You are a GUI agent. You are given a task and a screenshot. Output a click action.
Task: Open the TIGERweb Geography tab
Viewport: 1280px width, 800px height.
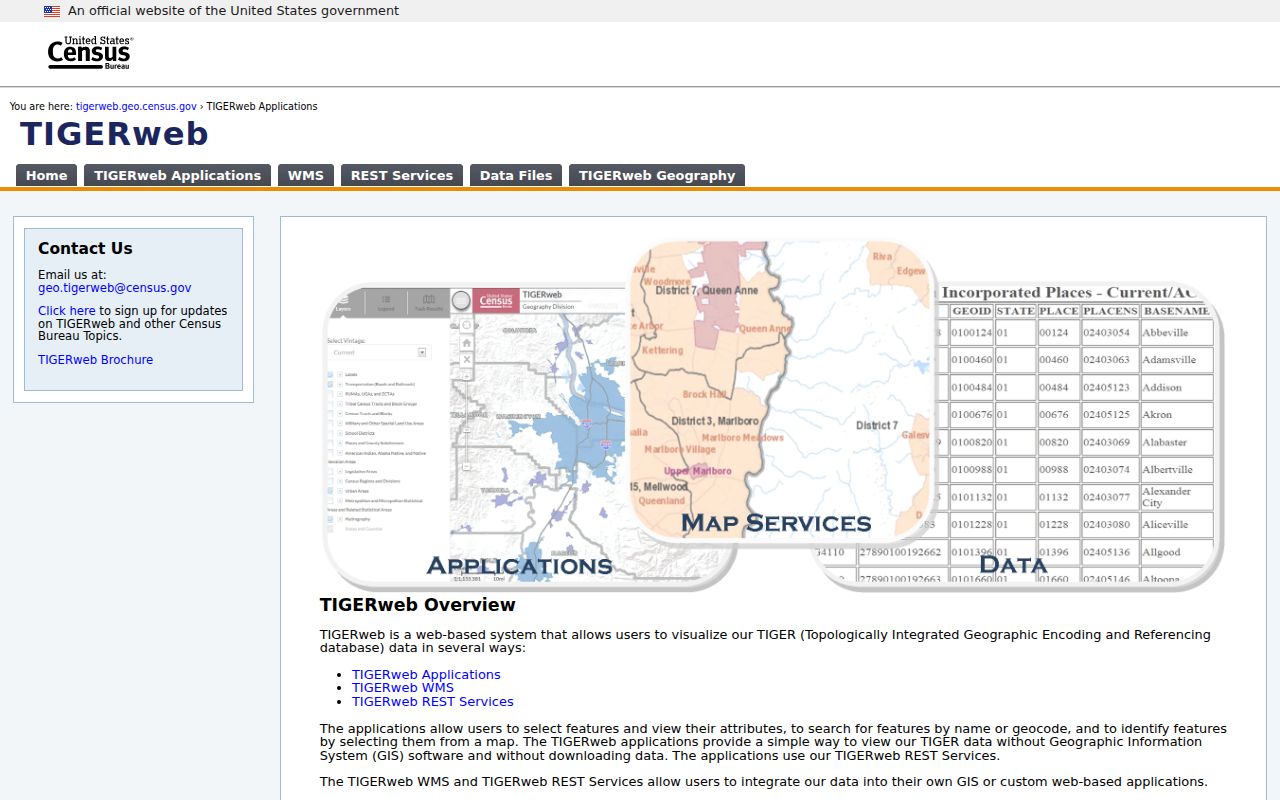click(x=657, y=175)
